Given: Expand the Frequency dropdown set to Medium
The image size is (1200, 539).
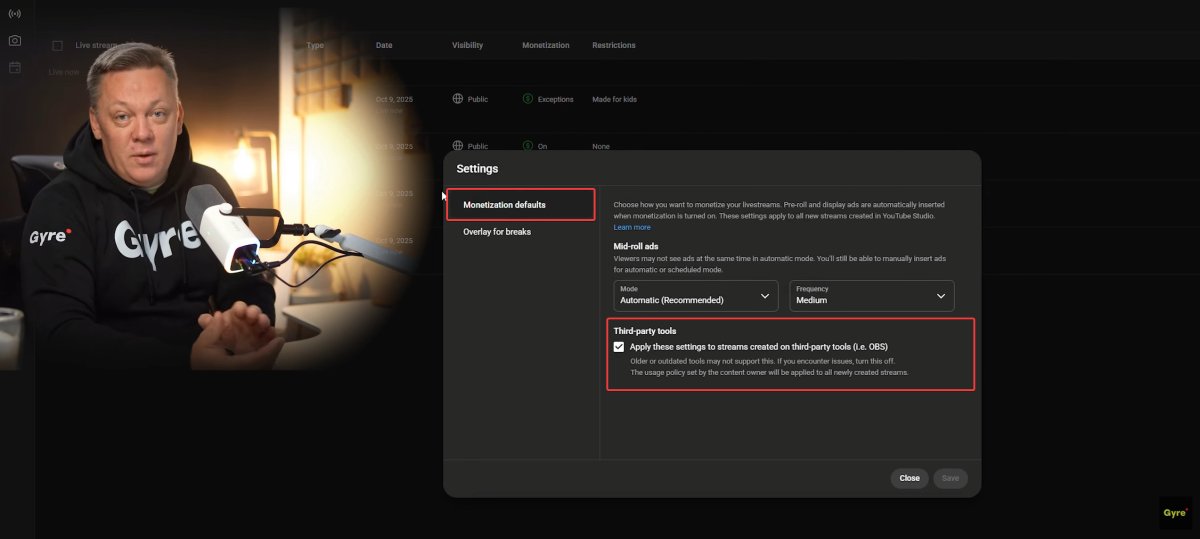Looking at the screenshot, I should click(871, 295).
